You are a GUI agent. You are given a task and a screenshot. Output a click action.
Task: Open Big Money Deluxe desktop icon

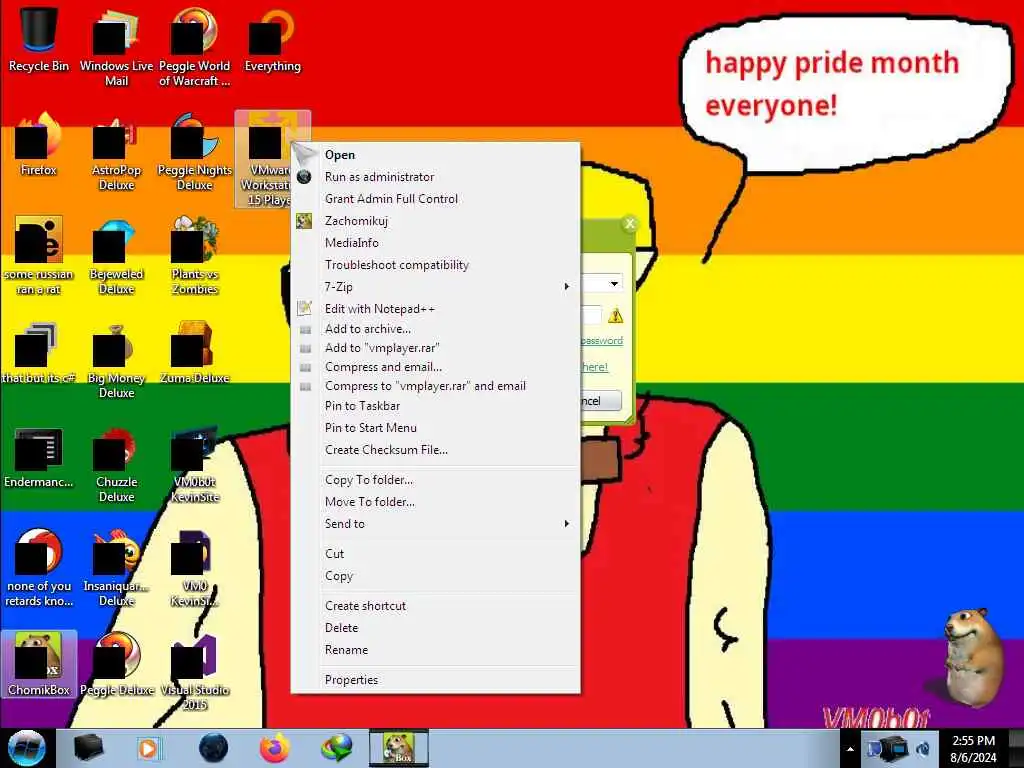[x=116, y=360]
